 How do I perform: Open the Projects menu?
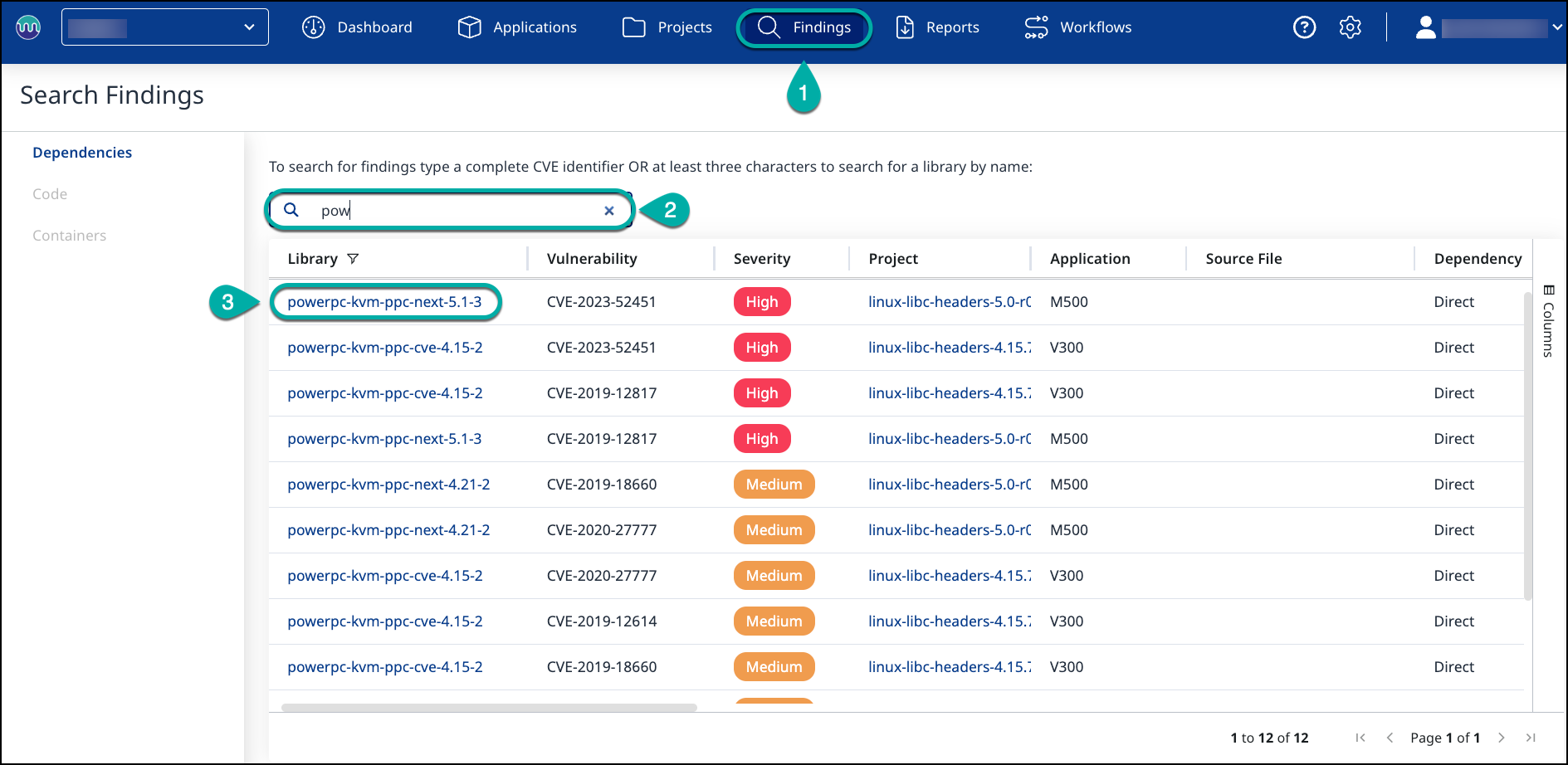667,27
